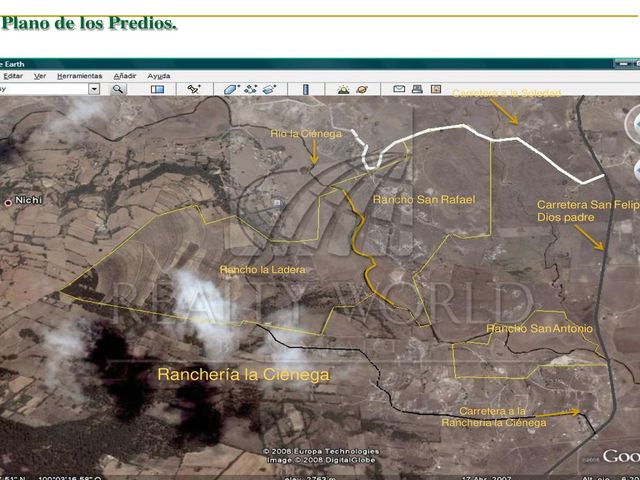The width and height of the screenshot is (640, 480).
Task: Click the search magnifier button
Action: click(118, 89)
